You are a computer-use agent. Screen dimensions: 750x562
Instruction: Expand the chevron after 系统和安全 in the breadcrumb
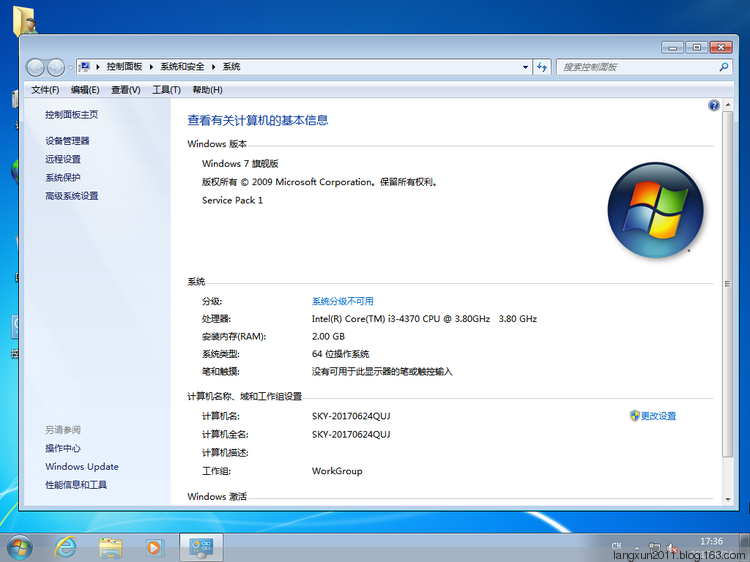pyautogui.click(x=213, y=67)
